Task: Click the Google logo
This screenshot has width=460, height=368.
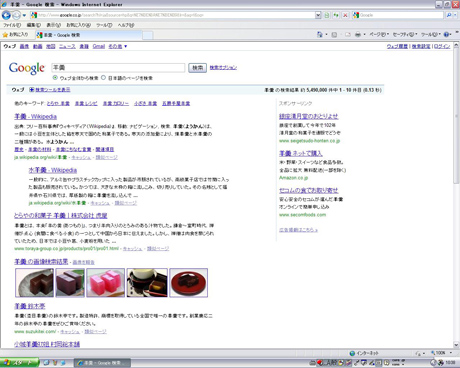Action: click(x=27, y=68)
